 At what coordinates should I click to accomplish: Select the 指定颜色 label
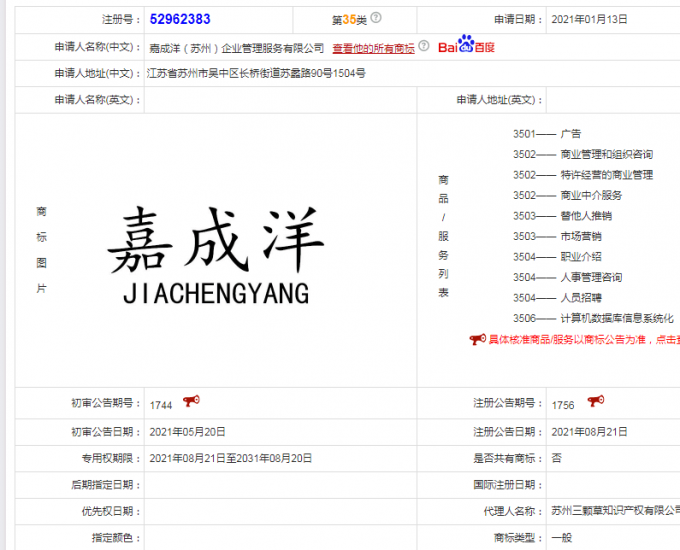pos(116,538)
